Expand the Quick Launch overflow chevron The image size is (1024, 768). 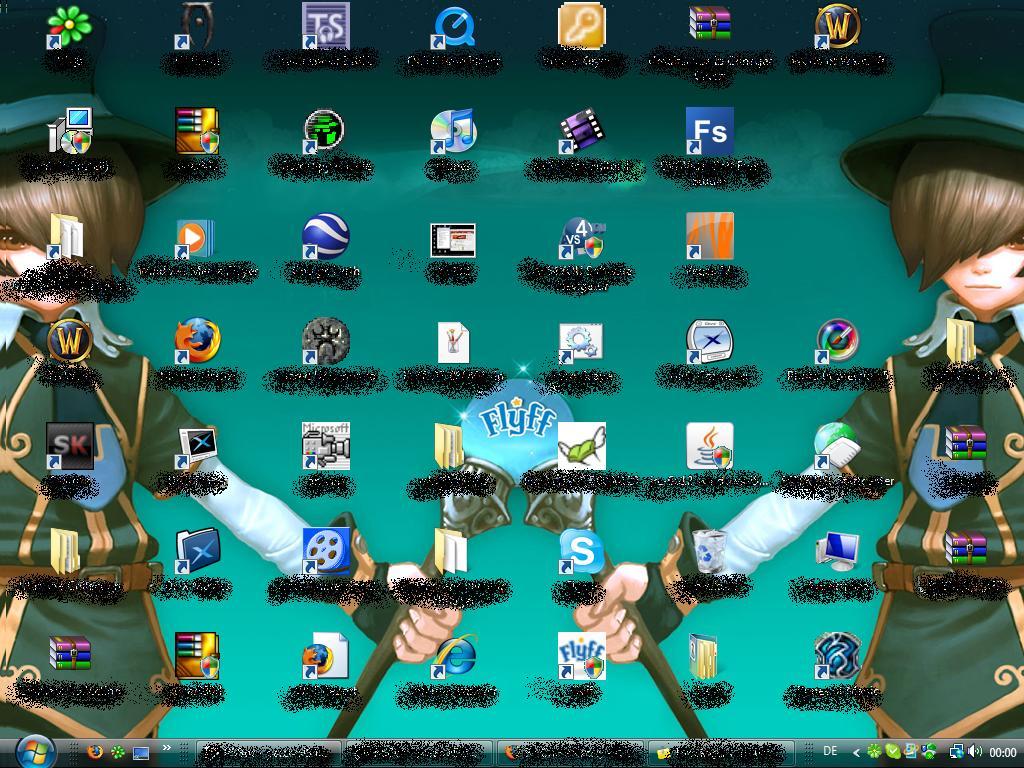(x=167, y=748)
